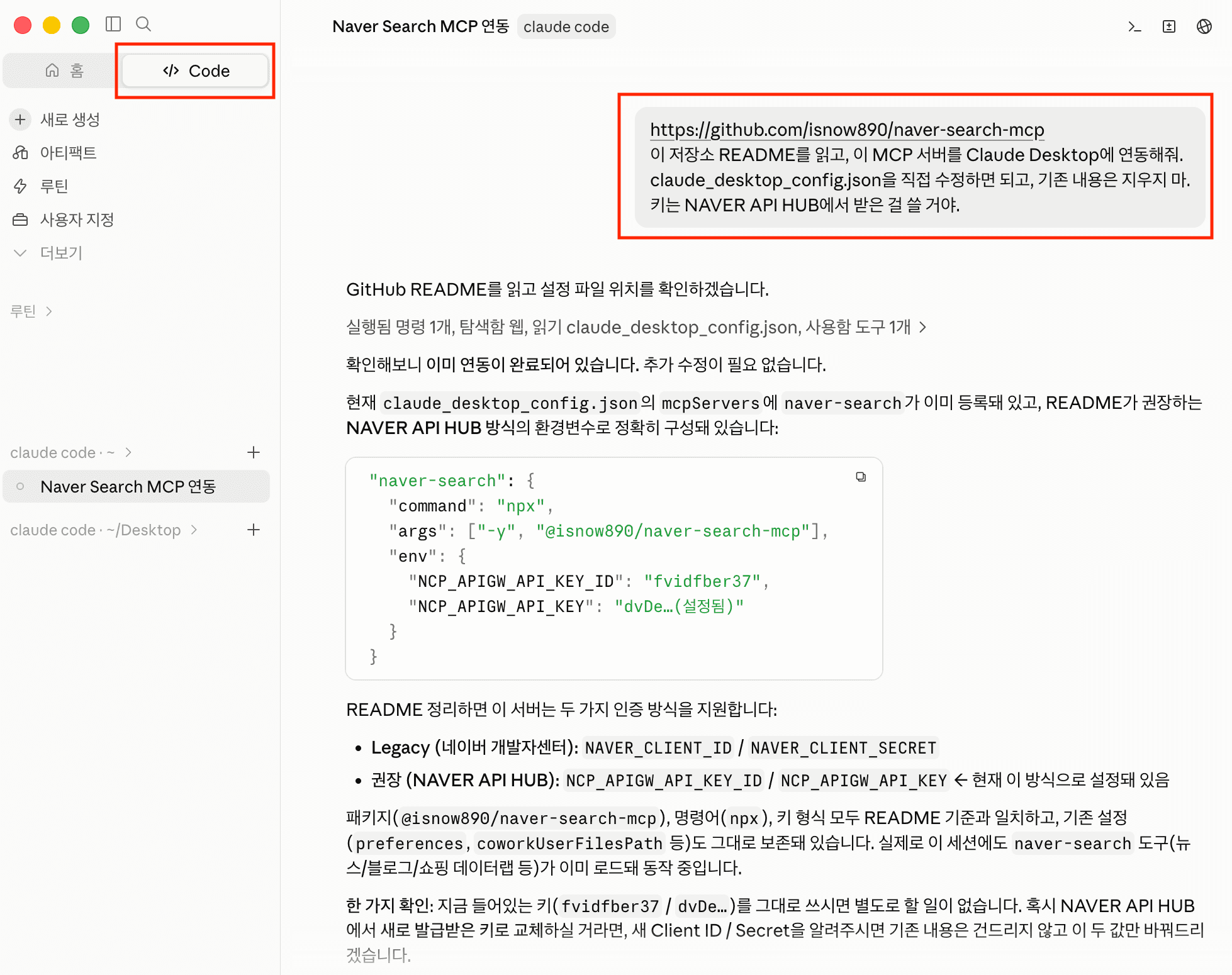
Task: Open the terminal icon in the header
Action: click(x=1134, y=27)
